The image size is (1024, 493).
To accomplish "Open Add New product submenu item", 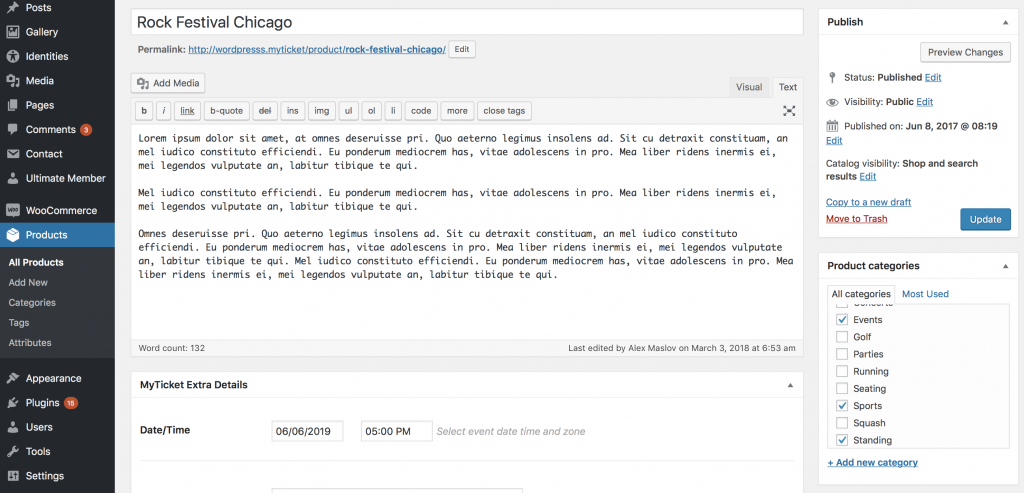I will point(28,283).
